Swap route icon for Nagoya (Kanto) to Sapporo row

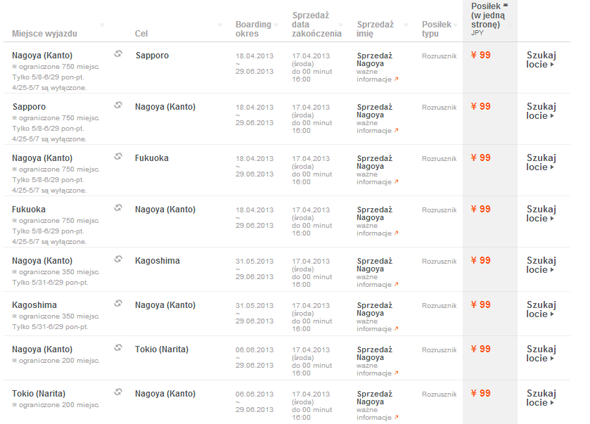pos(118,54)
